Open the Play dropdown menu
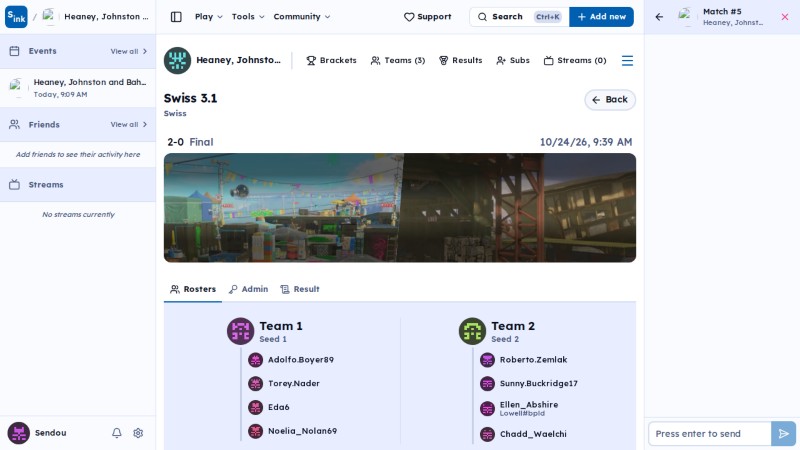 tap(209, 17)
